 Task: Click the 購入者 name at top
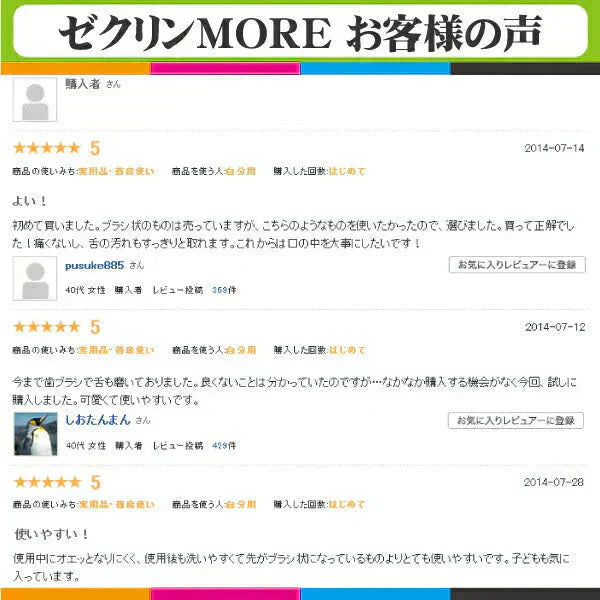[83, 84]
